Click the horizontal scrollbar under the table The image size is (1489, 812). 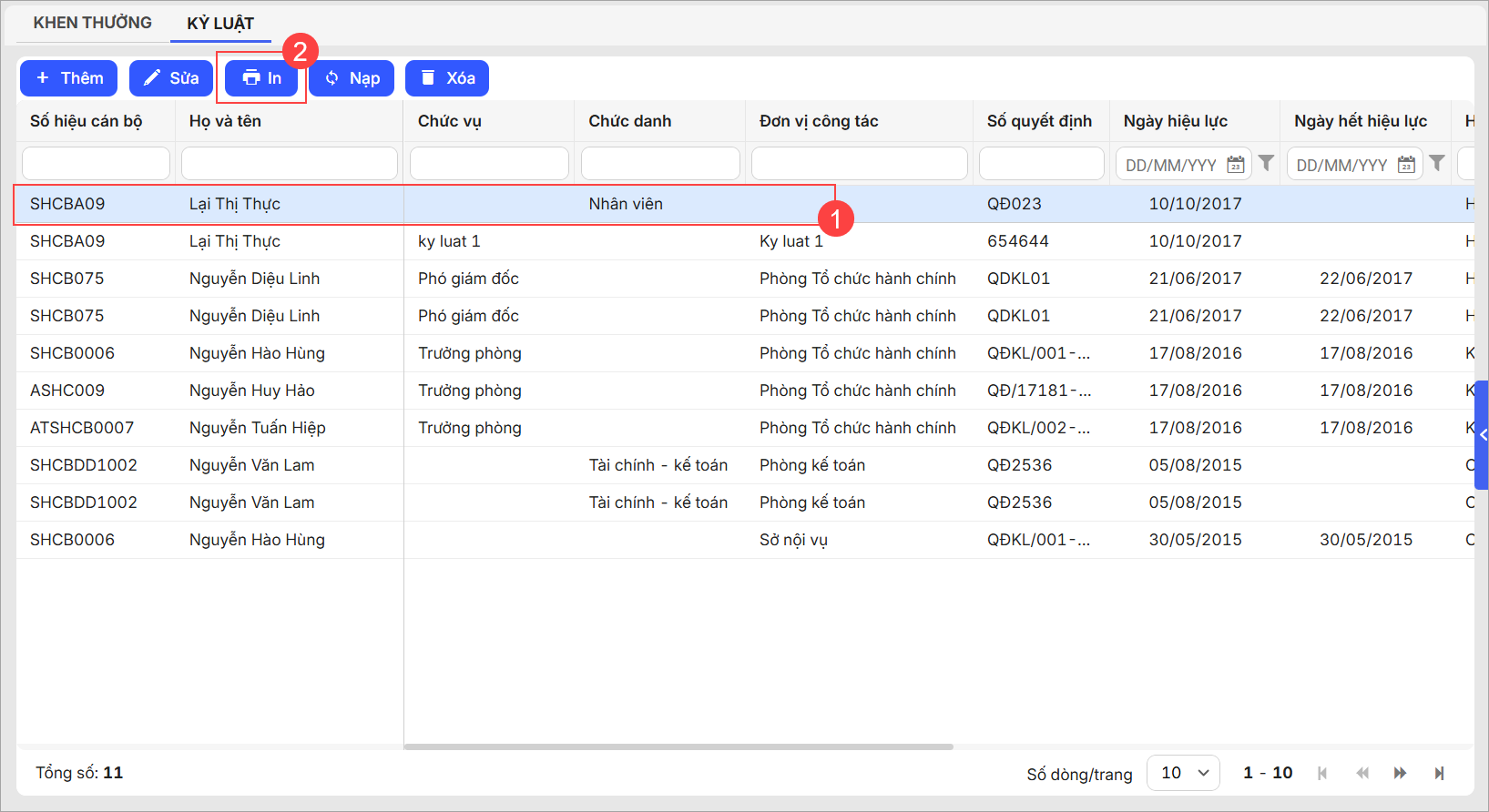tap(678, 746)
